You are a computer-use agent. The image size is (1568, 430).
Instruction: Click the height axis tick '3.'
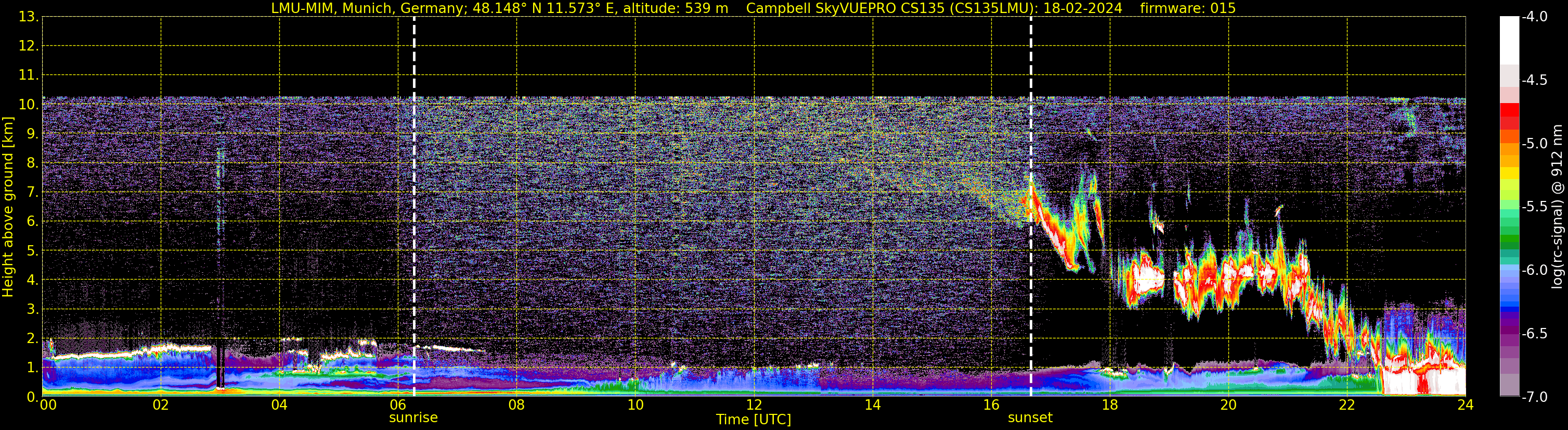(32, 309)
